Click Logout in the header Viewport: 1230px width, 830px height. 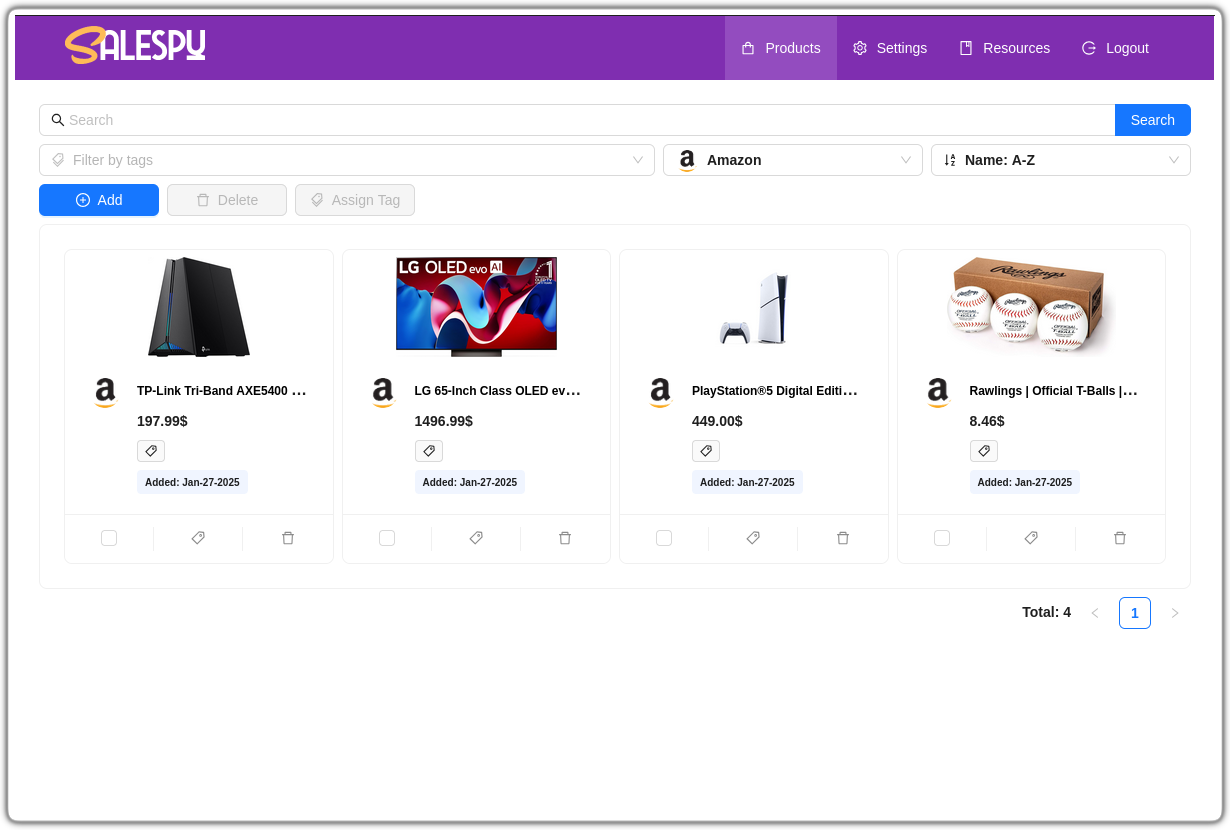pos(1115,48)
